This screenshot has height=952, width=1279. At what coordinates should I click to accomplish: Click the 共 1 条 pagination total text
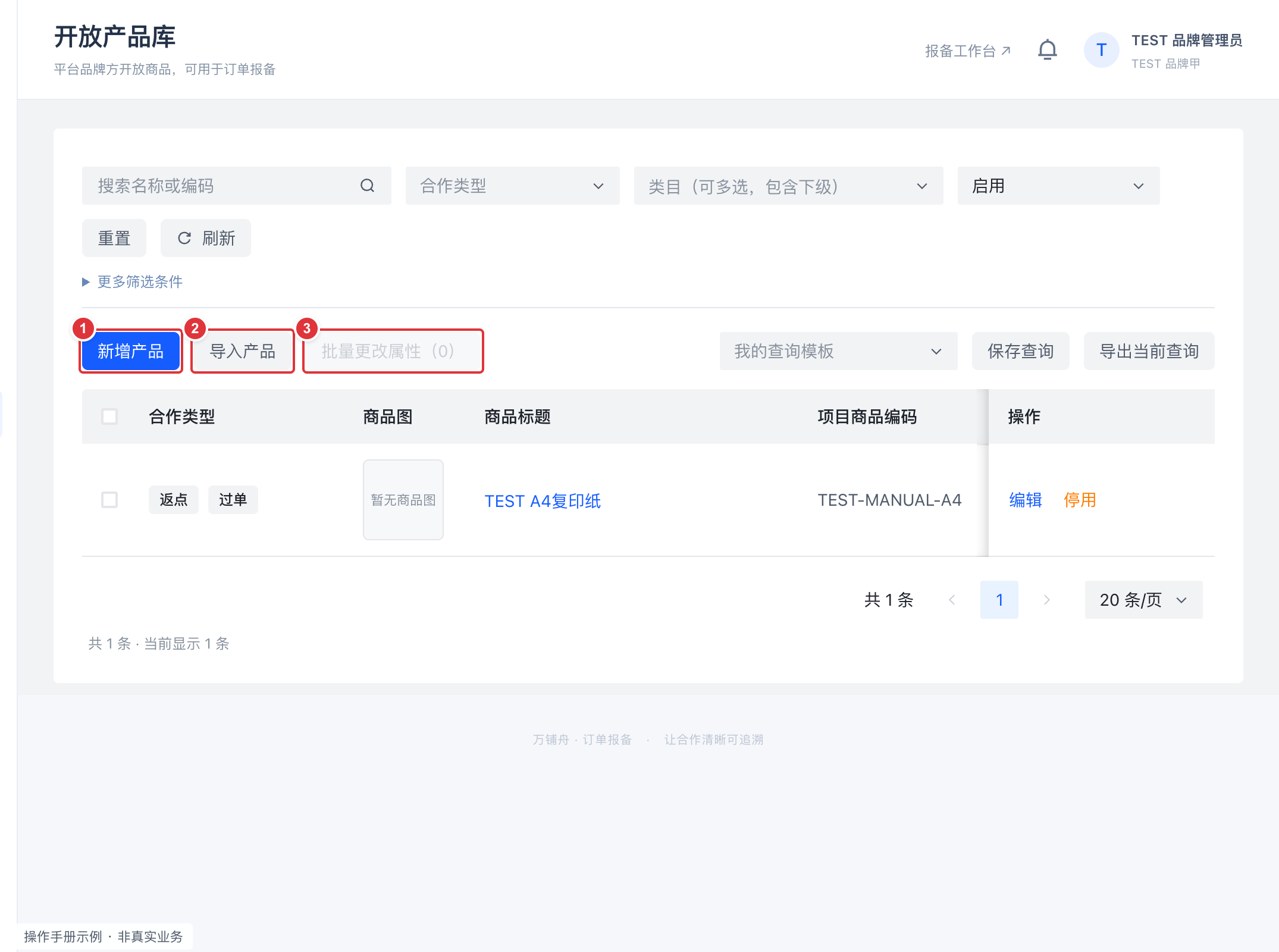click(889, 600)
